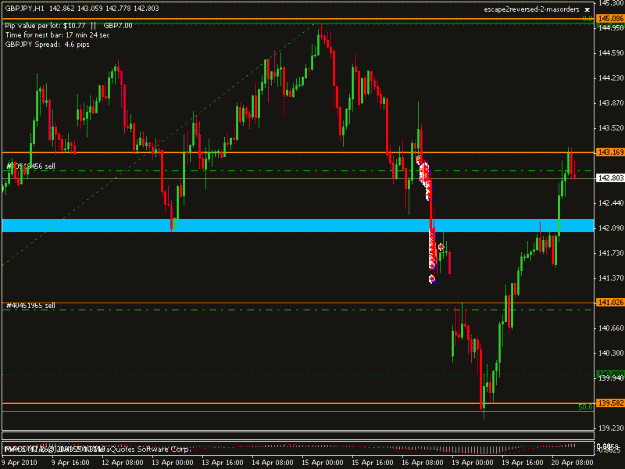Viewport: 625px width, 469px height.
Task: Click the 'Time for next bar' countdown text
Action: 57,35
